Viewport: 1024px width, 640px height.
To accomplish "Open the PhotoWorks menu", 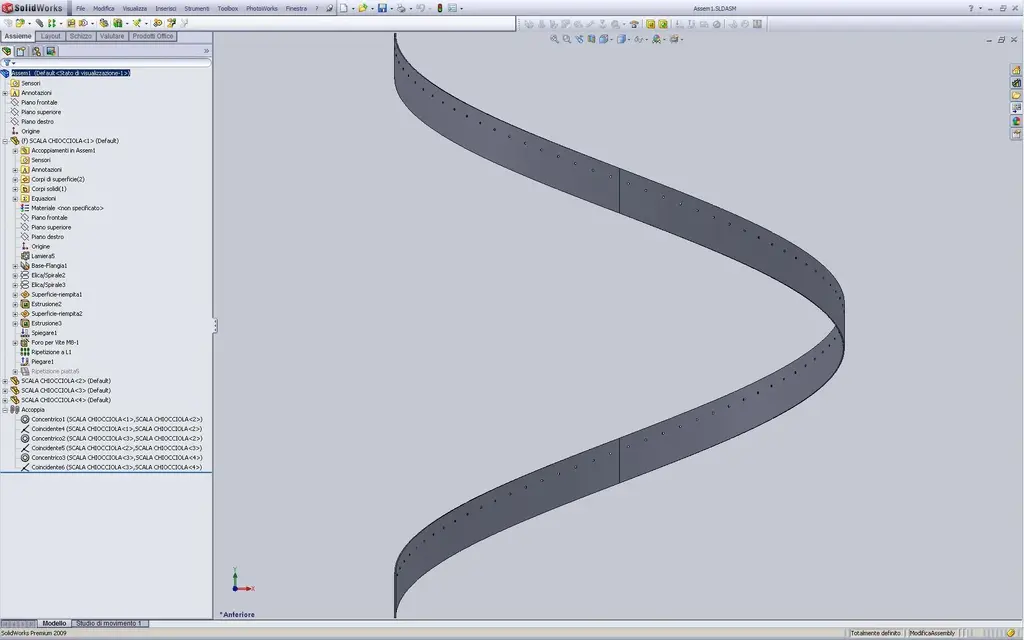I will pos(262,8).
